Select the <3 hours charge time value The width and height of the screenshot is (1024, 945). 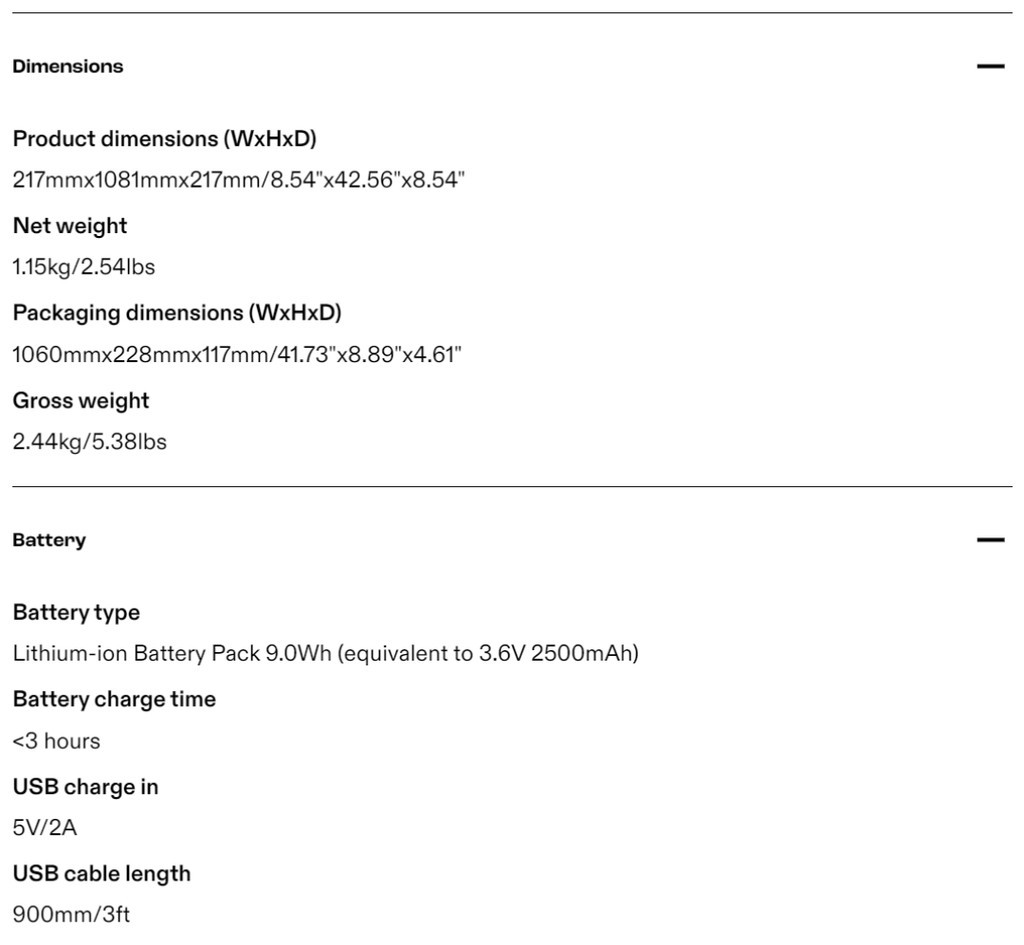(x=56, y=741)
